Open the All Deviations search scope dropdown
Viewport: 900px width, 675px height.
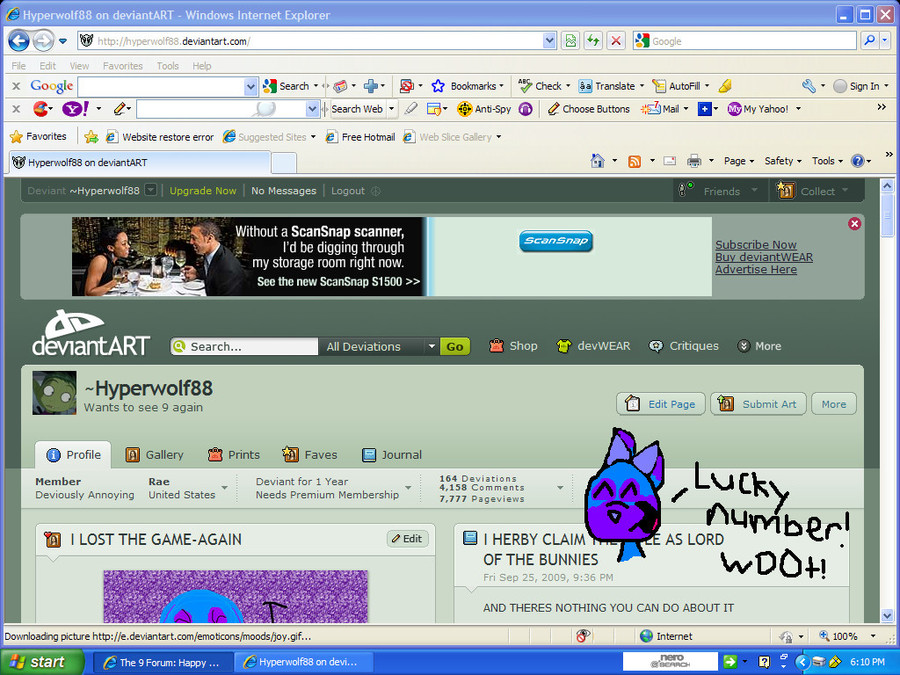pos(379,347)
